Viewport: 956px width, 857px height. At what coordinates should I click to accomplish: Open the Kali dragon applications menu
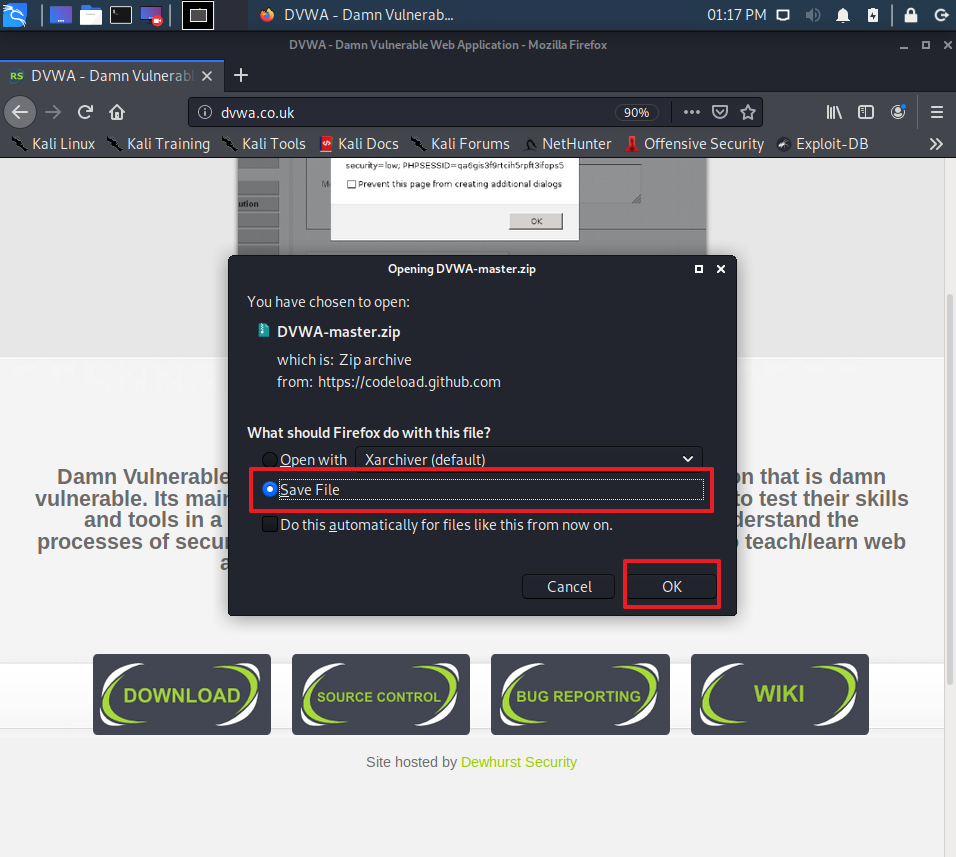point(15,15)
